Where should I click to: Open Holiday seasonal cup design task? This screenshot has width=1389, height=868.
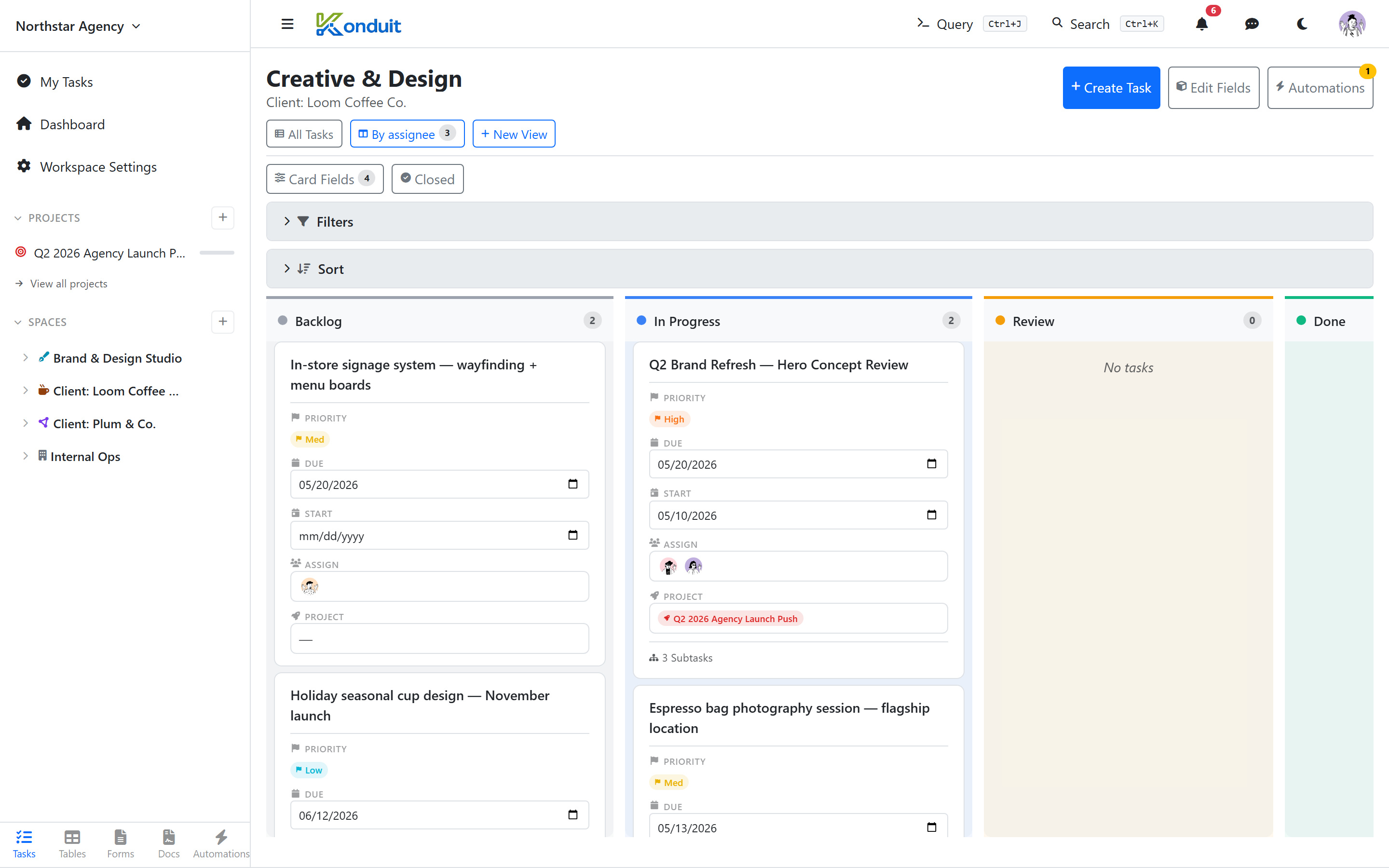pyautogui.click(x=420, y=705)
